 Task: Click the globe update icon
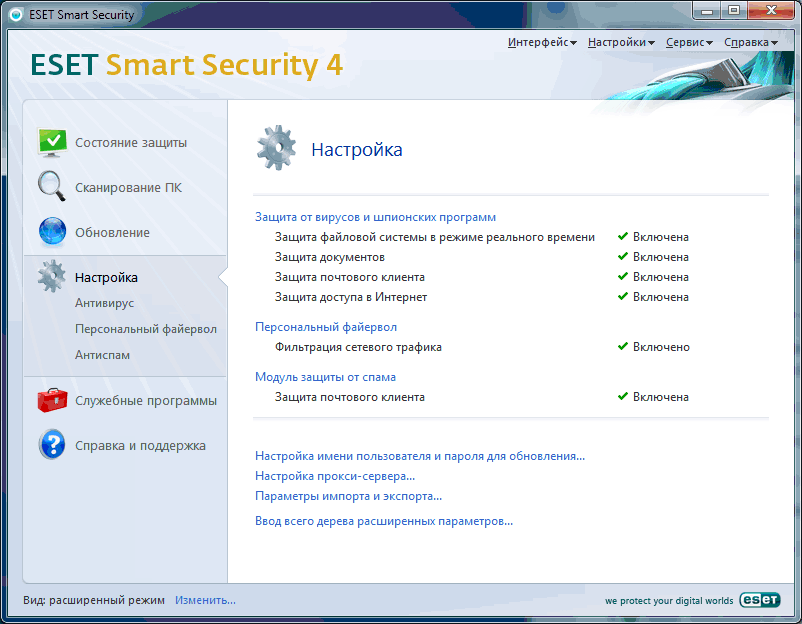tap(52, 232)
